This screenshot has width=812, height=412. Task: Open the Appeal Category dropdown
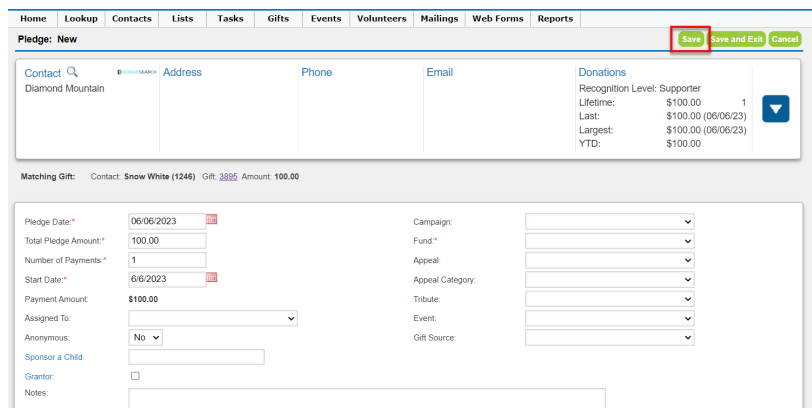[610, 279]
